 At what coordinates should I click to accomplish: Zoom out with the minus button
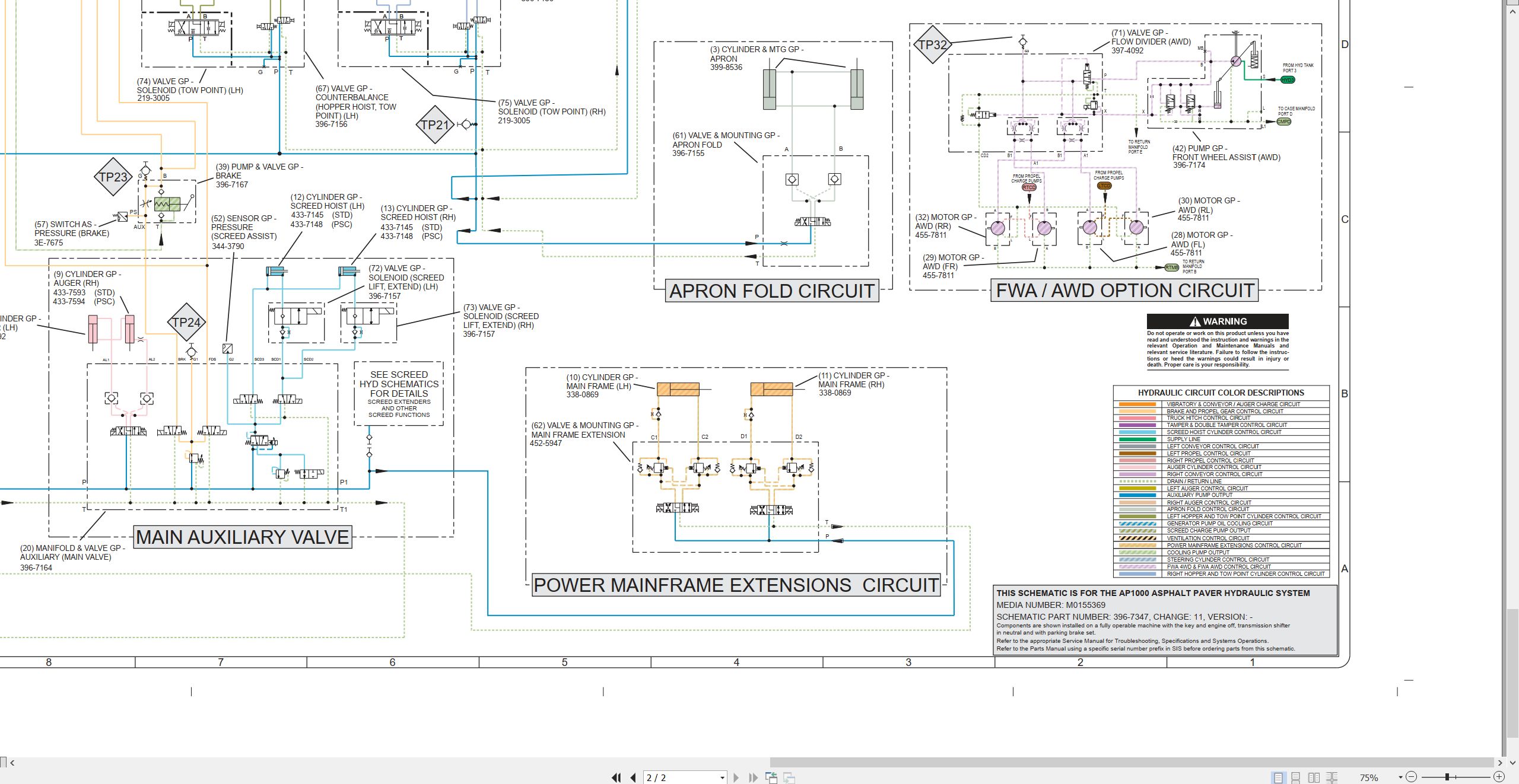point(1412,777)
